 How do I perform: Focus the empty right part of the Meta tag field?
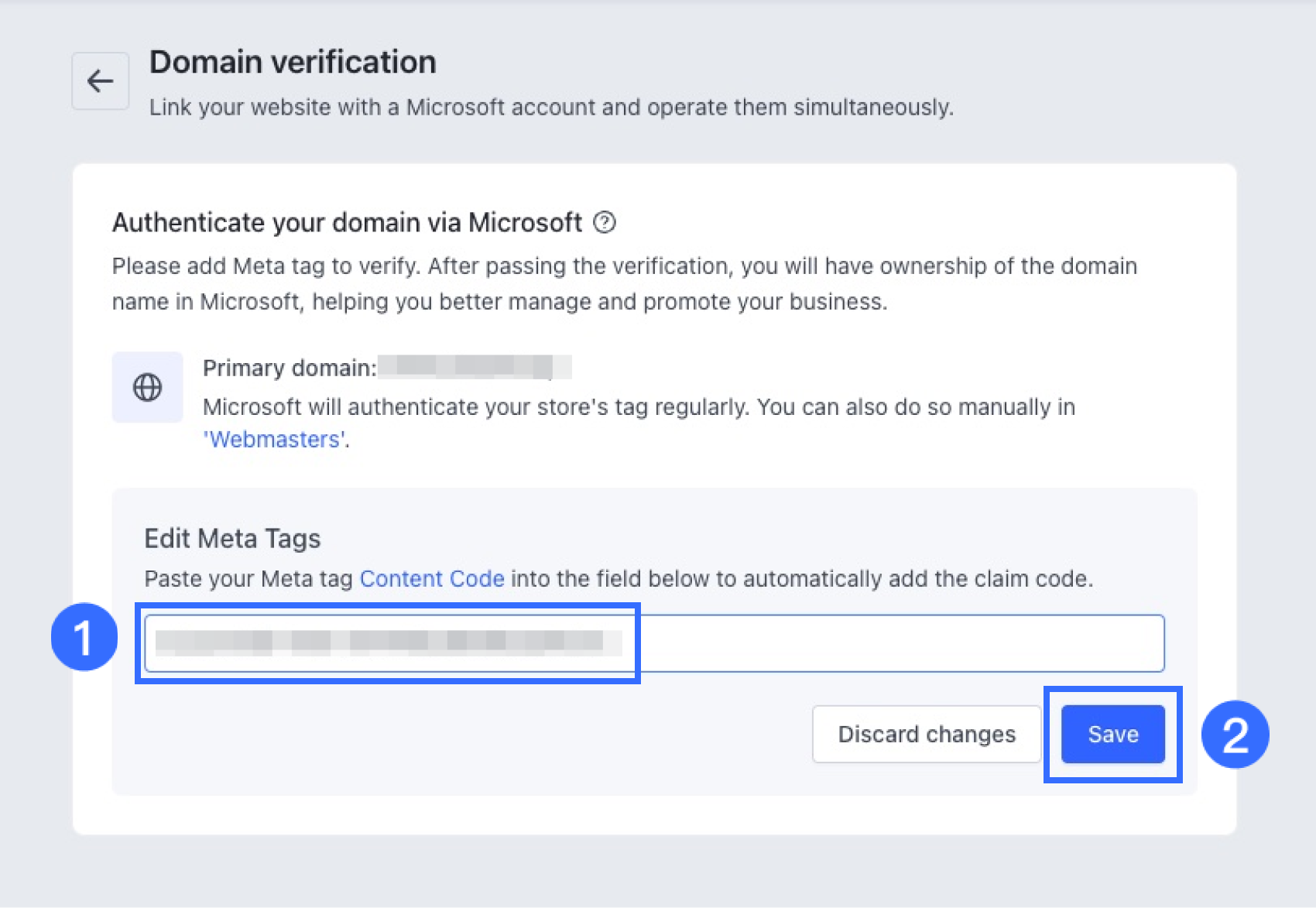(x=898, y=643)
